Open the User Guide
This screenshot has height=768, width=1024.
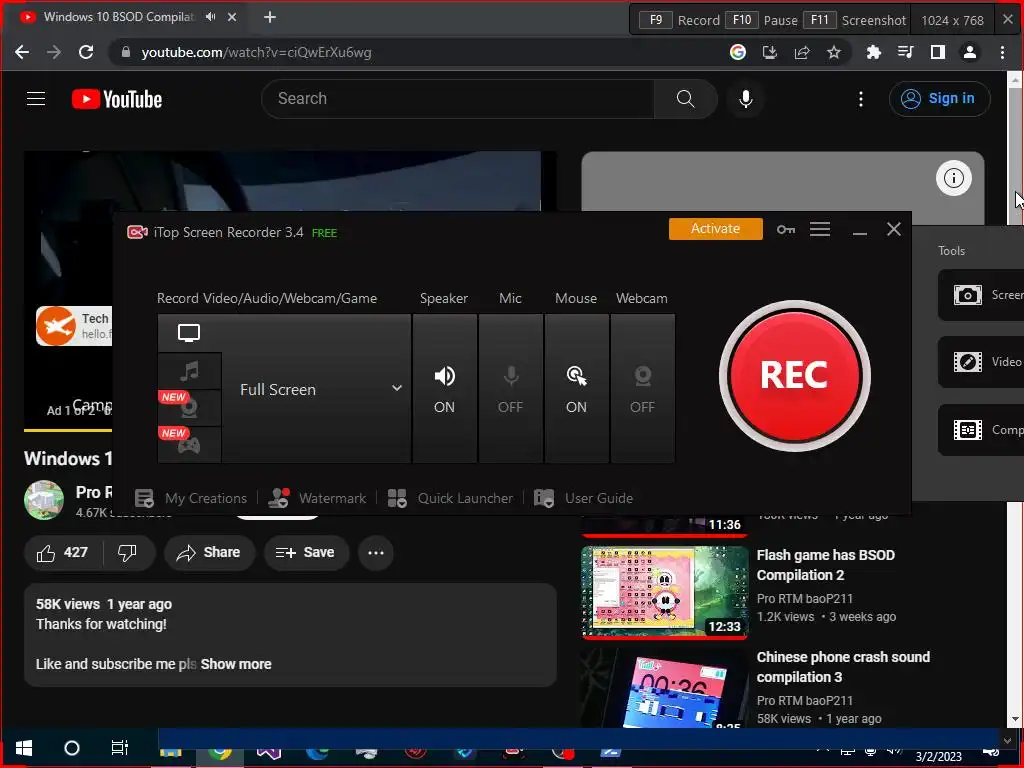point(583,498)
